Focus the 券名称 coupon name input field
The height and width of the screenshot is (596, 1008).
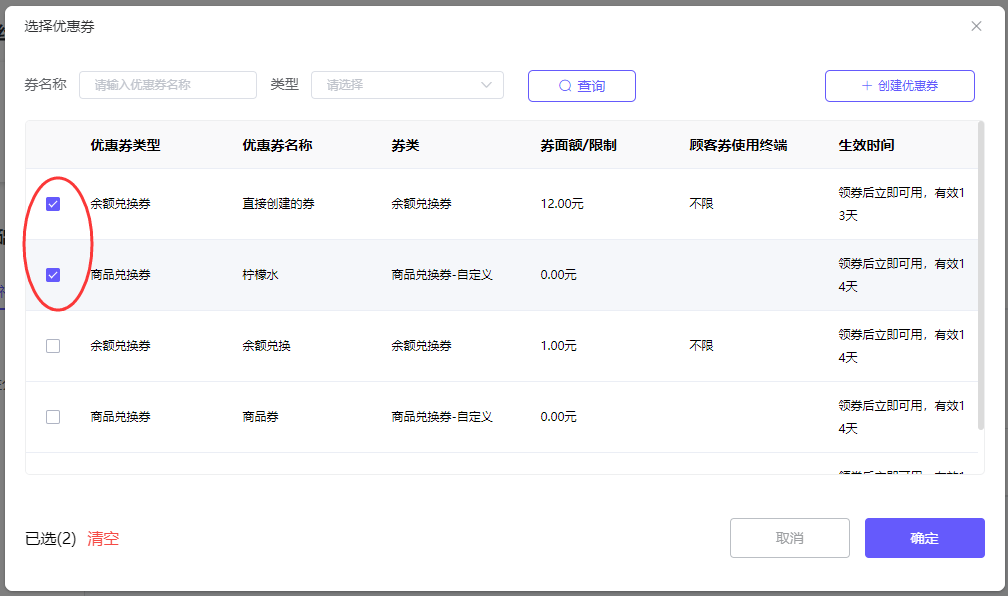click(168, 85)
